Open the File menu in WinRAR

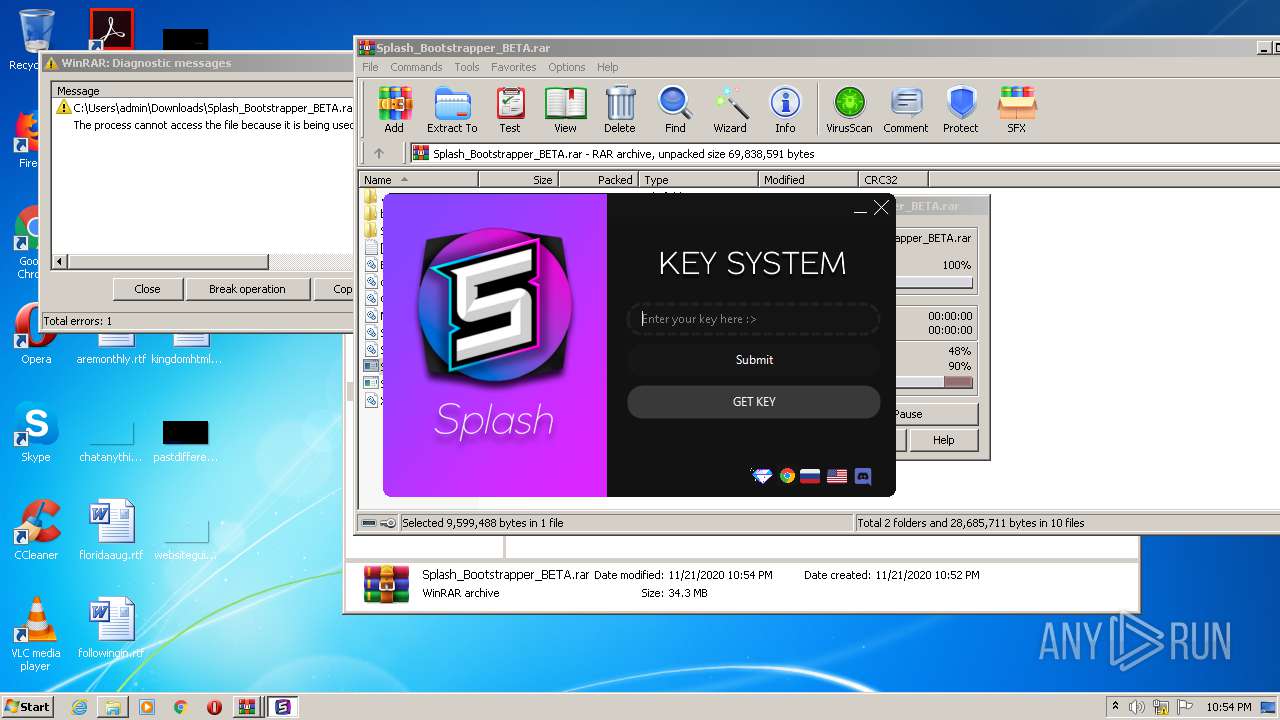point(370,67)
